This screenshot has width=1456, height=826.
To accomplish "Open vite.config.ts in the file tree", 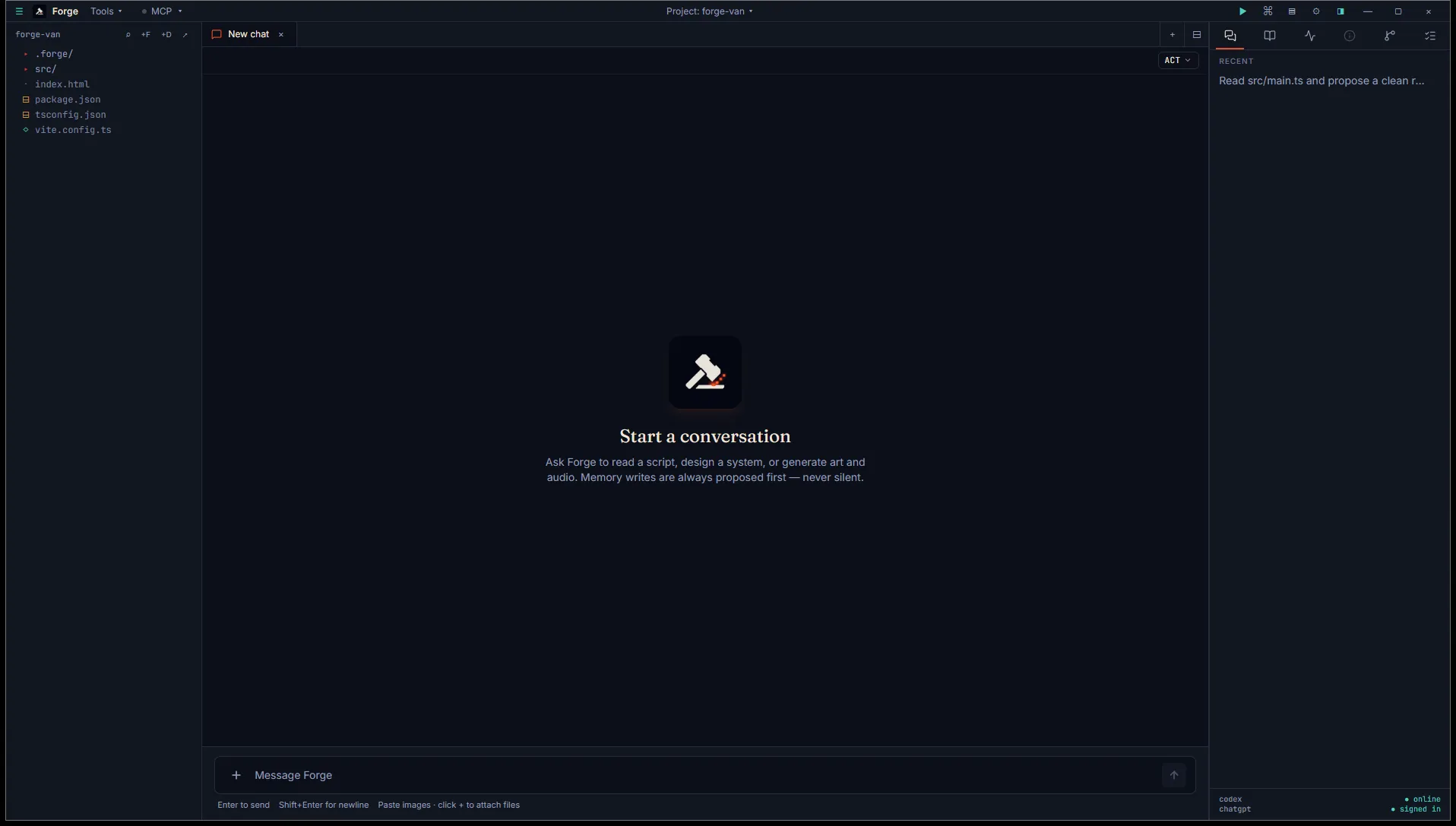I will tap(73, 130).
